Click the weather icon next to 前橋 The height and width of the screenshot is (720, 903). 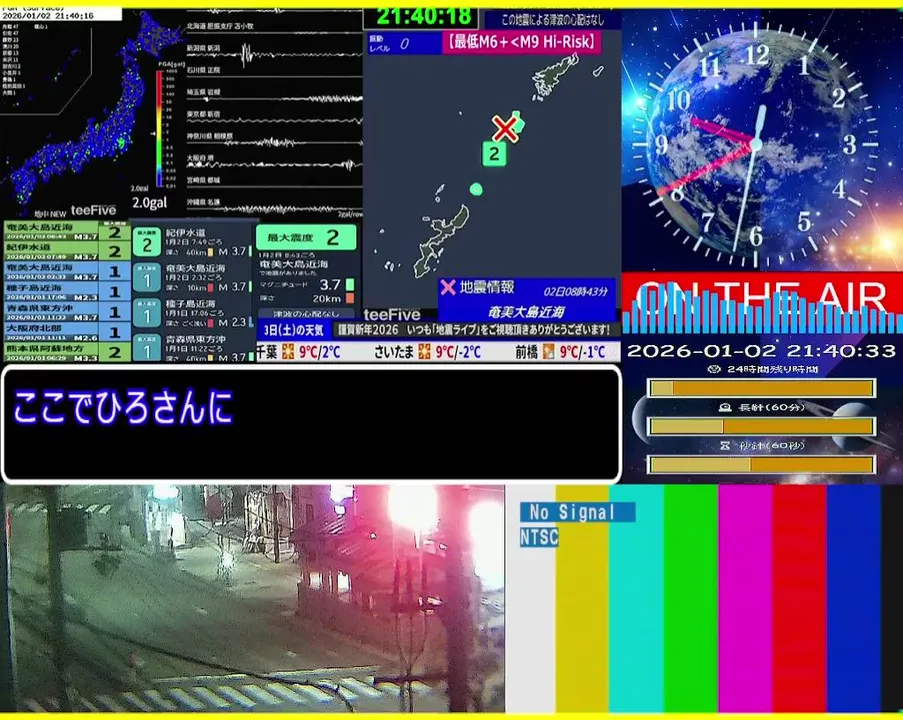[548, 351]
